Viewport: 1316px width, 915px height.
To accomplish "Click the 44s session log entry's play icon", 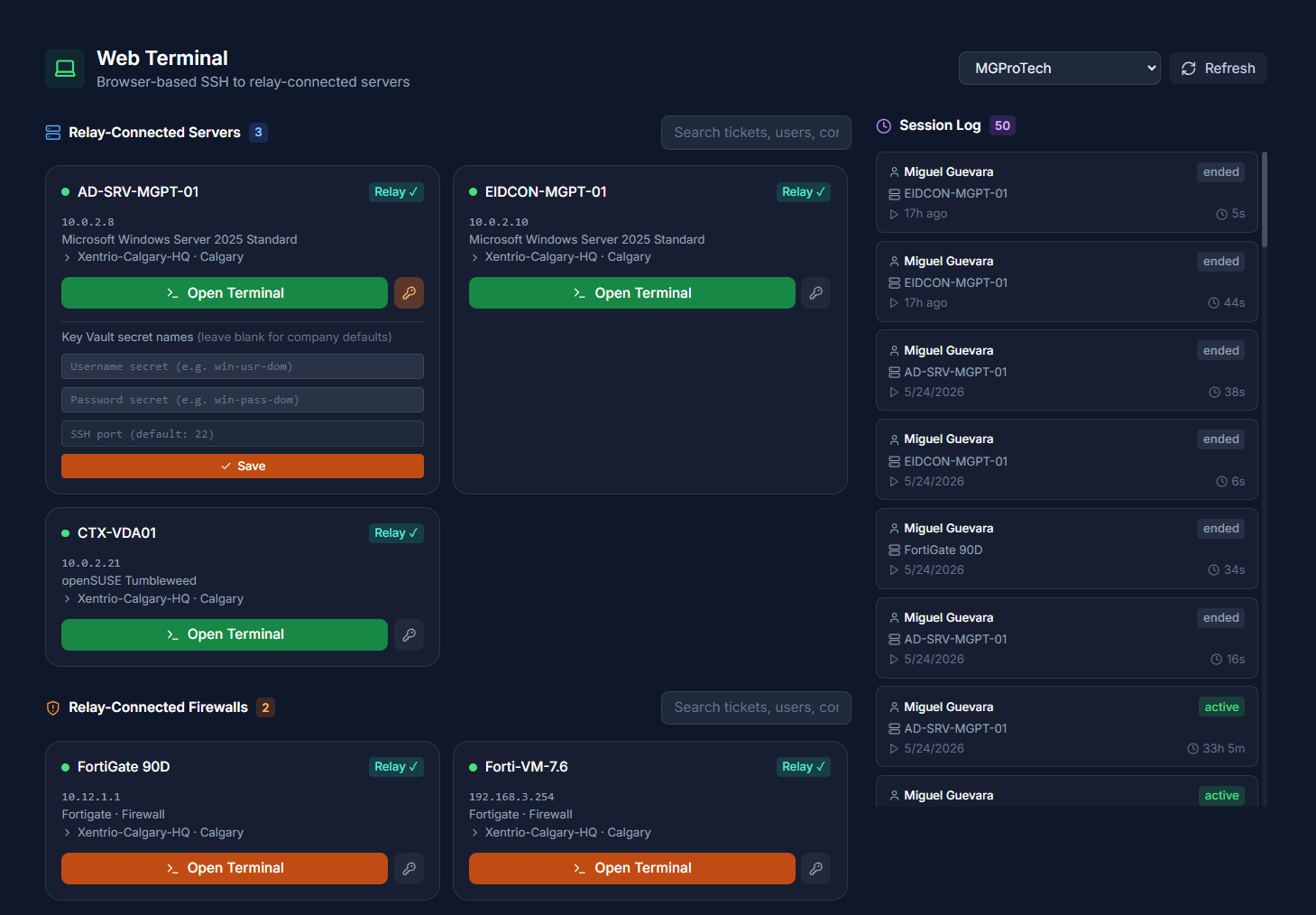I will click(x=894, y=303).
